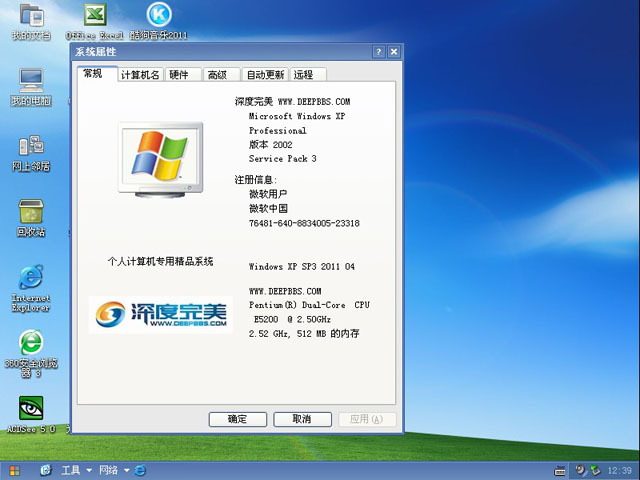Go to the 远程 tab
640x480 pixels.
point(304,75)
